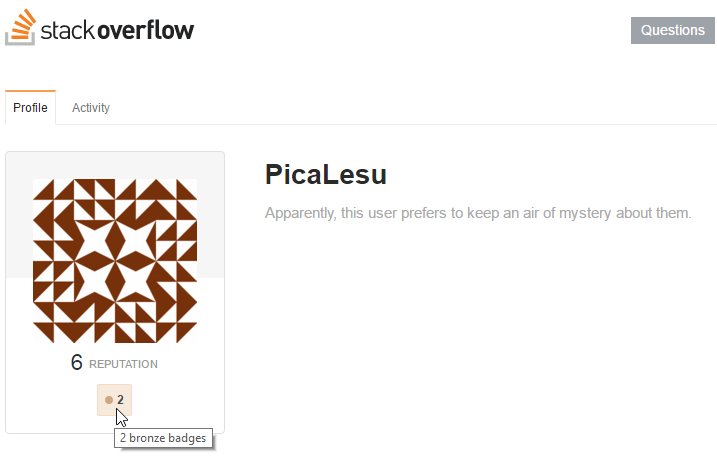Click the badge count number 2
The height and width of the screenshot is (458, 717).
pos(120,400)
